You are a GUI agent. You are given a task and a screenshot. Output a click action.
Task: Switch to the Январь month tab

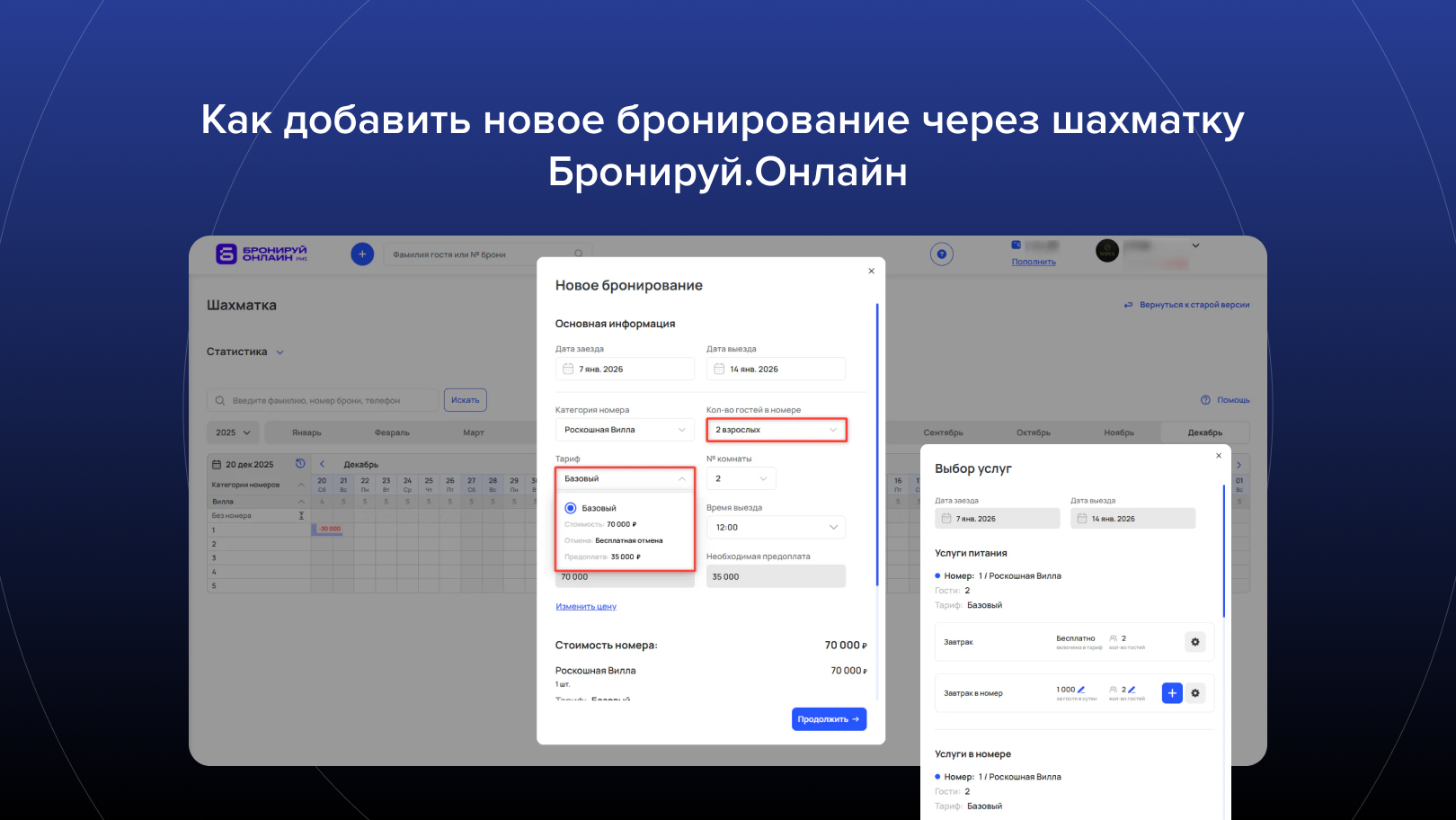[x=306, y=432]
